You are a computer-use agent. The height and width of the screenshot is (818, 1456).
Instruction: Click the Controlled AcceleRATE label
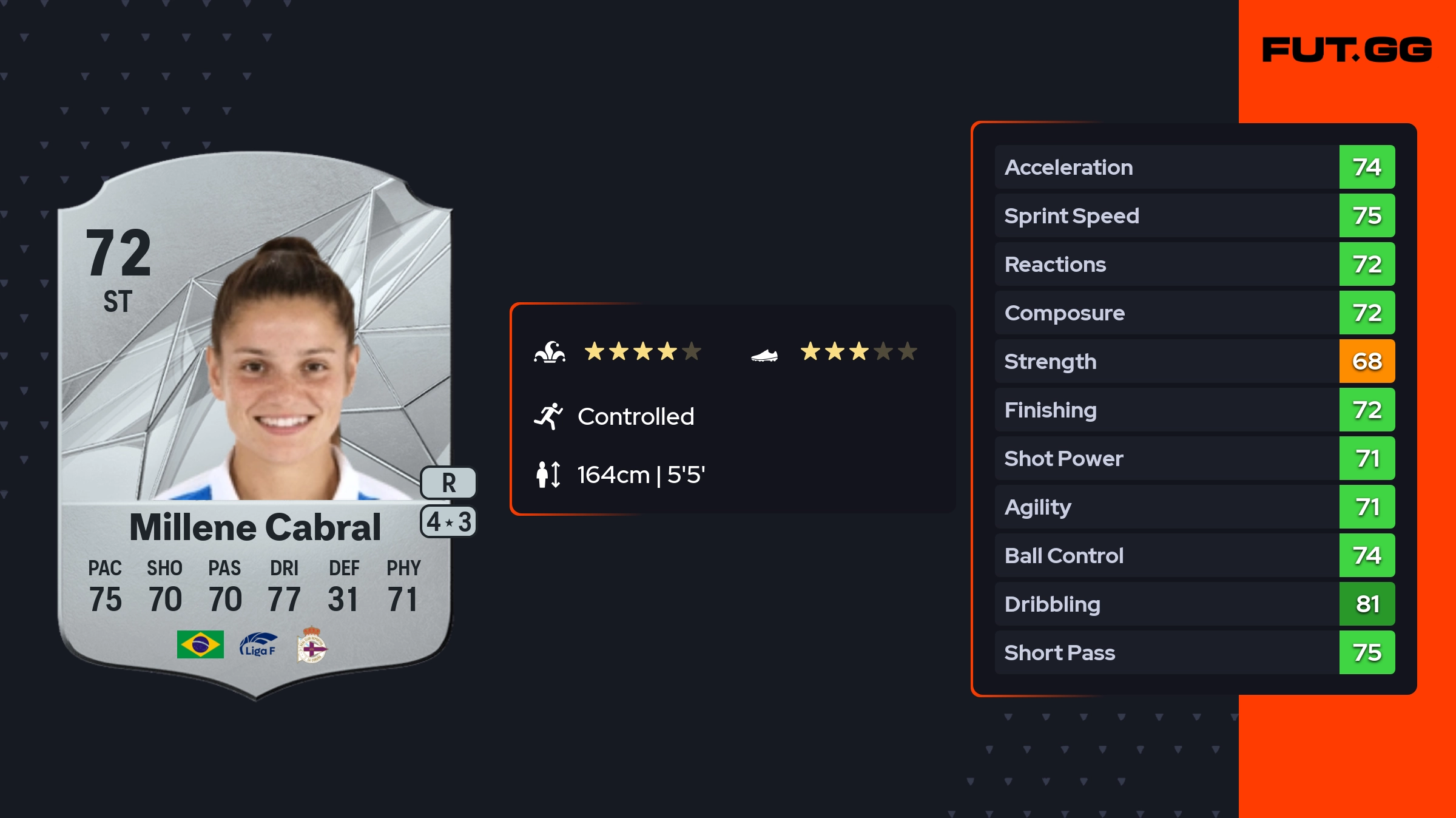636,416
